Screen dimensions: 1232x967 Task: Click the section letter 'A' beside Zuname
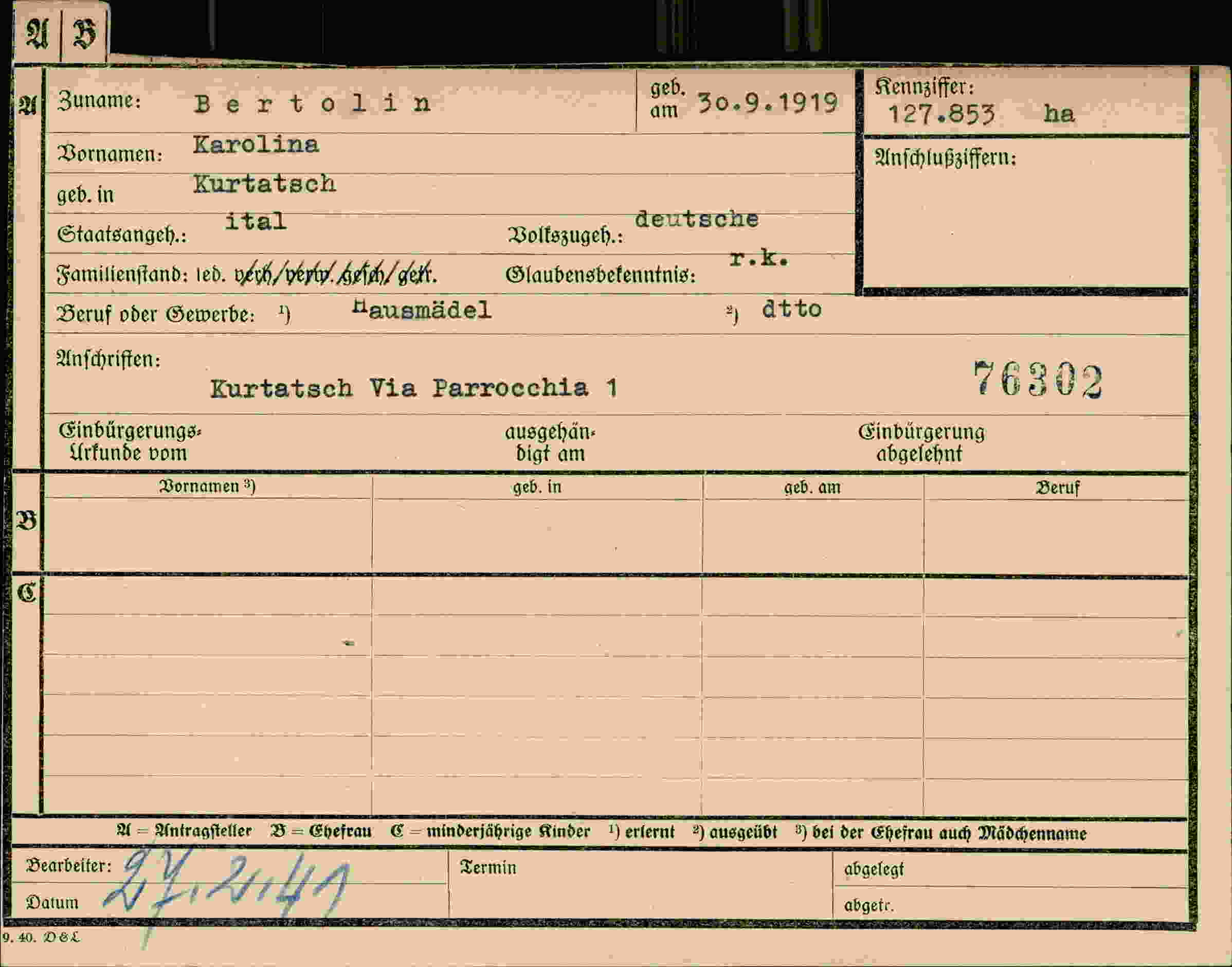(x=27, y=106)
